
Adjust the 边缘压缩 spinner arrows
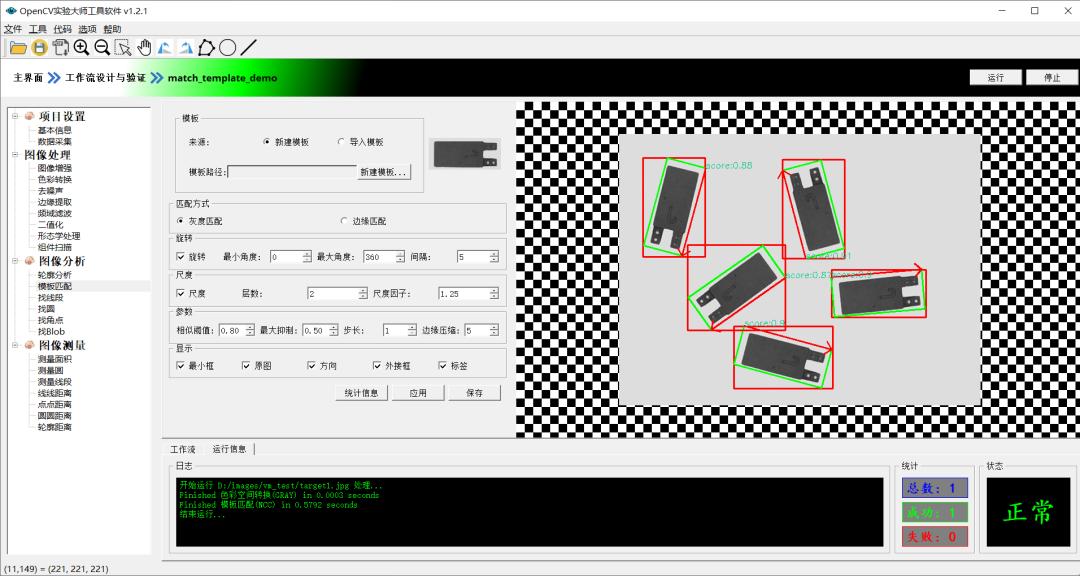(x=494, y=330)
